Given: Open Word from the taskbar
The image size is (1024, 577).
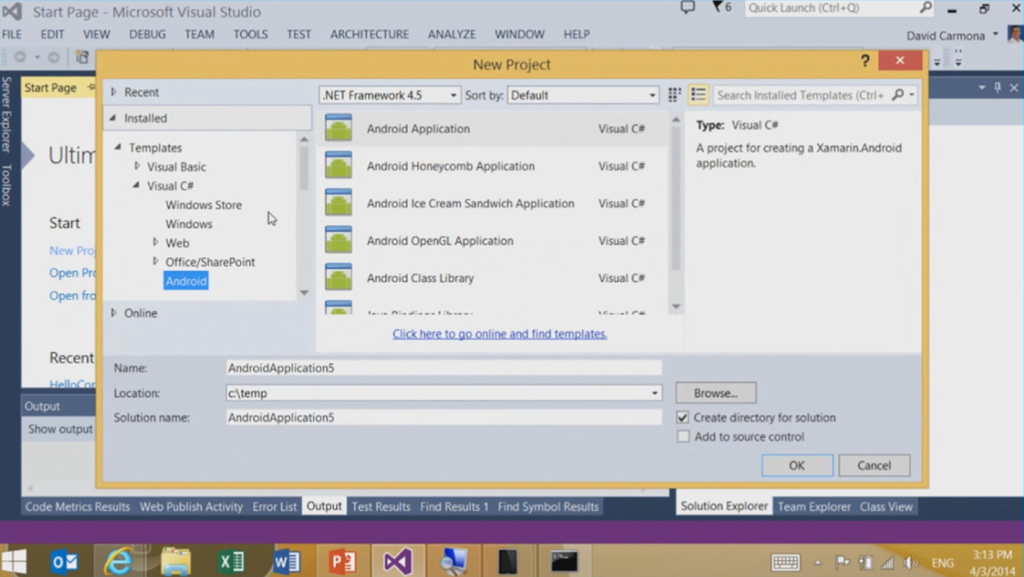Looking at the screenshot, I should [287, 561].
